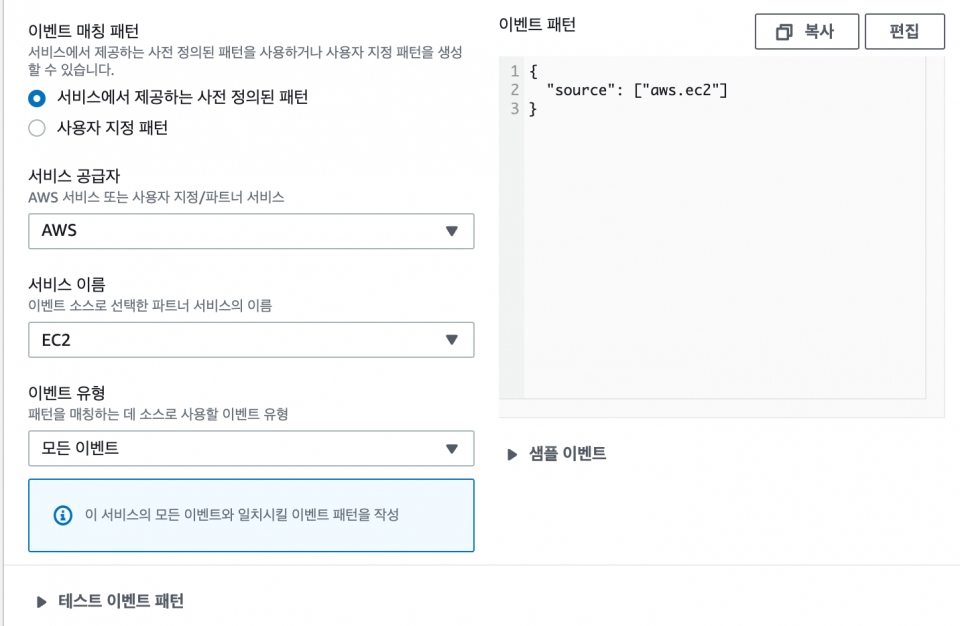The height and width of the screenshot is (626, 960).
Task: Click the 복사 button
Action: point(806,32)
